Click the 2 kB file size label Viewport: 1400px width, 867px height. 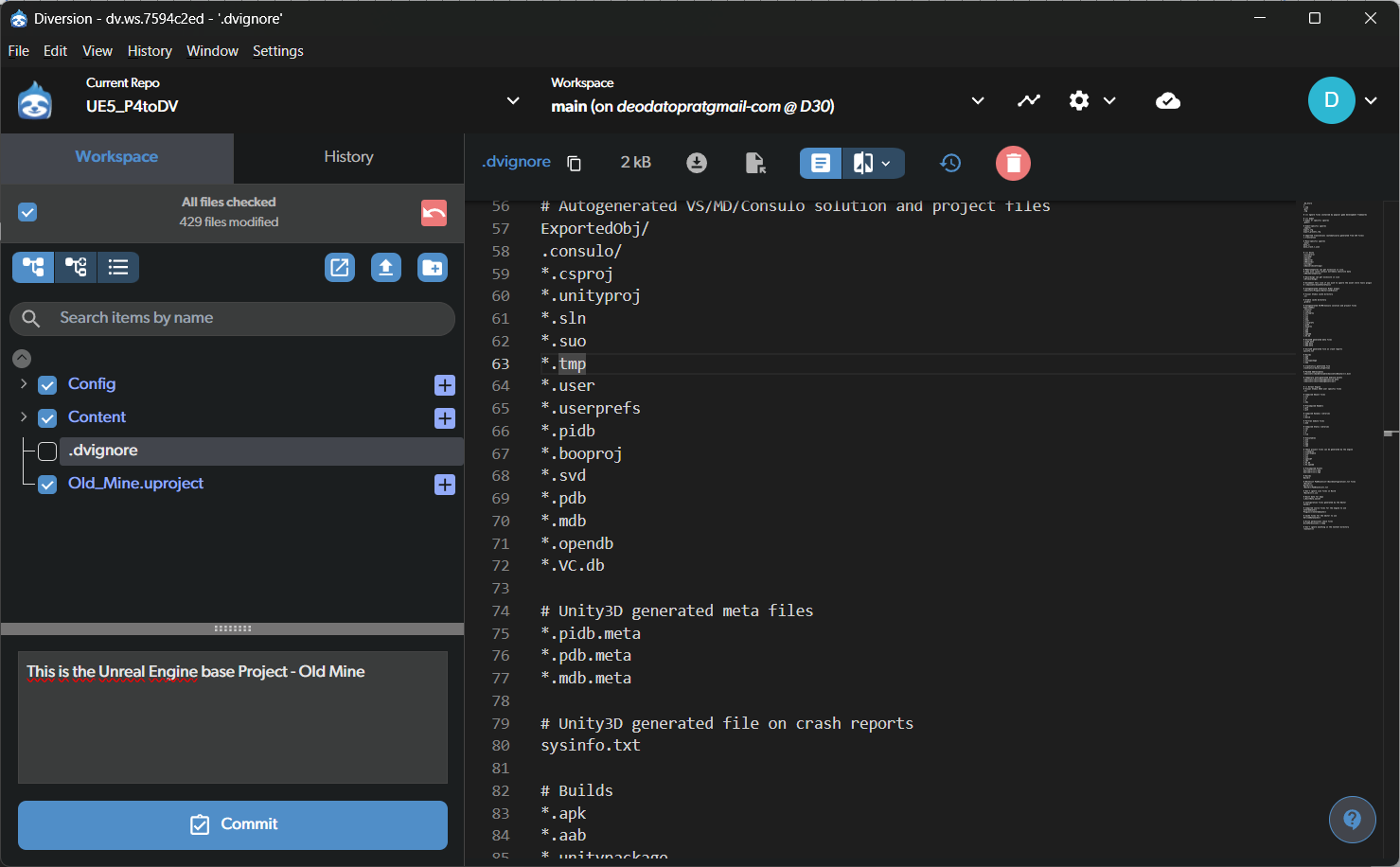[636, 163]
